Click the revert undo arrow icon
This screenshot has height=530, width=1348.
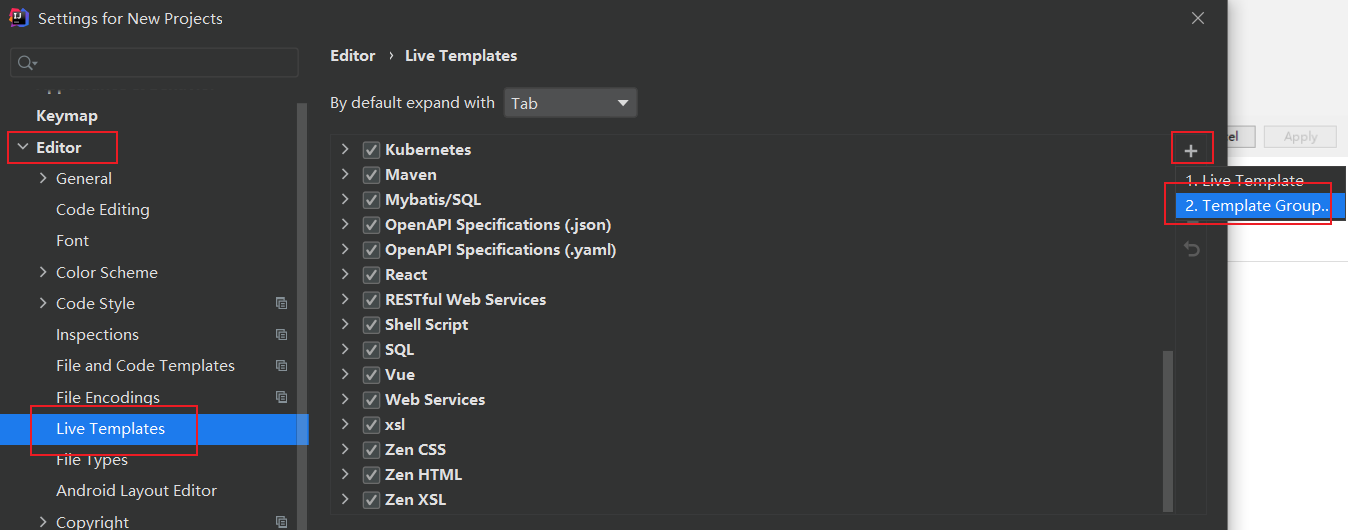coord(1191,249)
